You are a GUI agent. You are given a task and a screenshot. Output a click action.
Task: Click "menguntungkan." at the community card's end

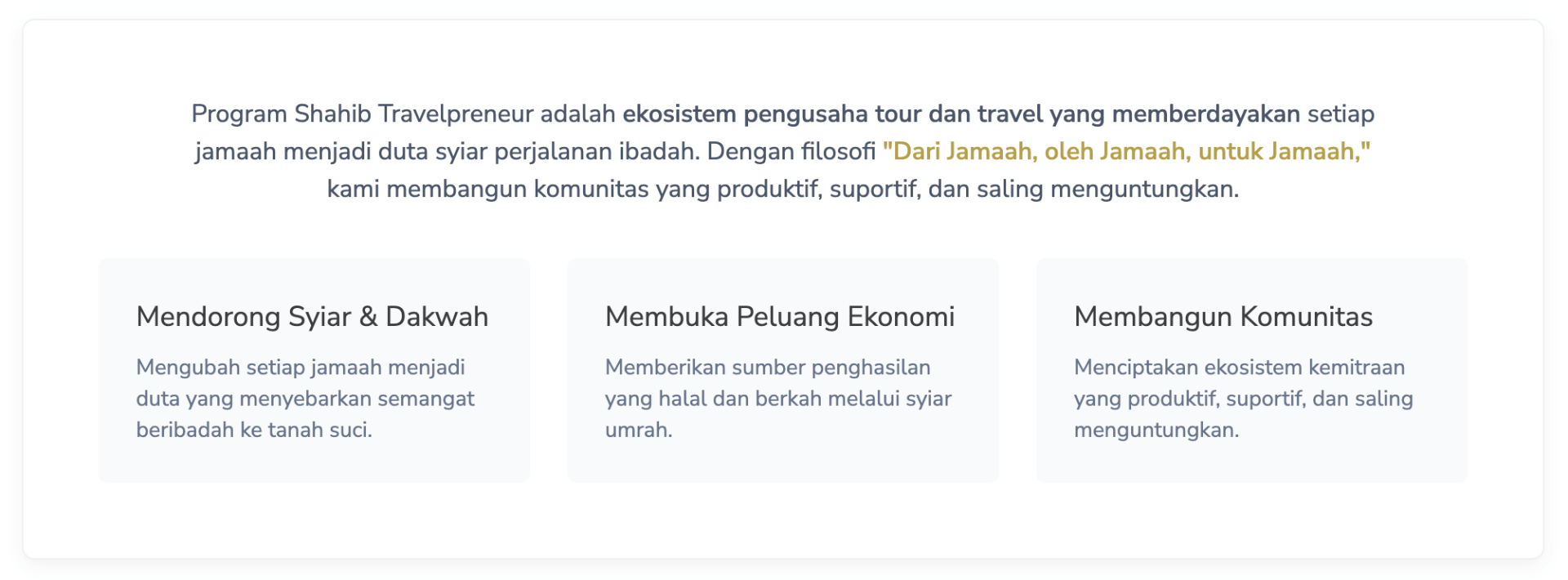coord(1156,430)
